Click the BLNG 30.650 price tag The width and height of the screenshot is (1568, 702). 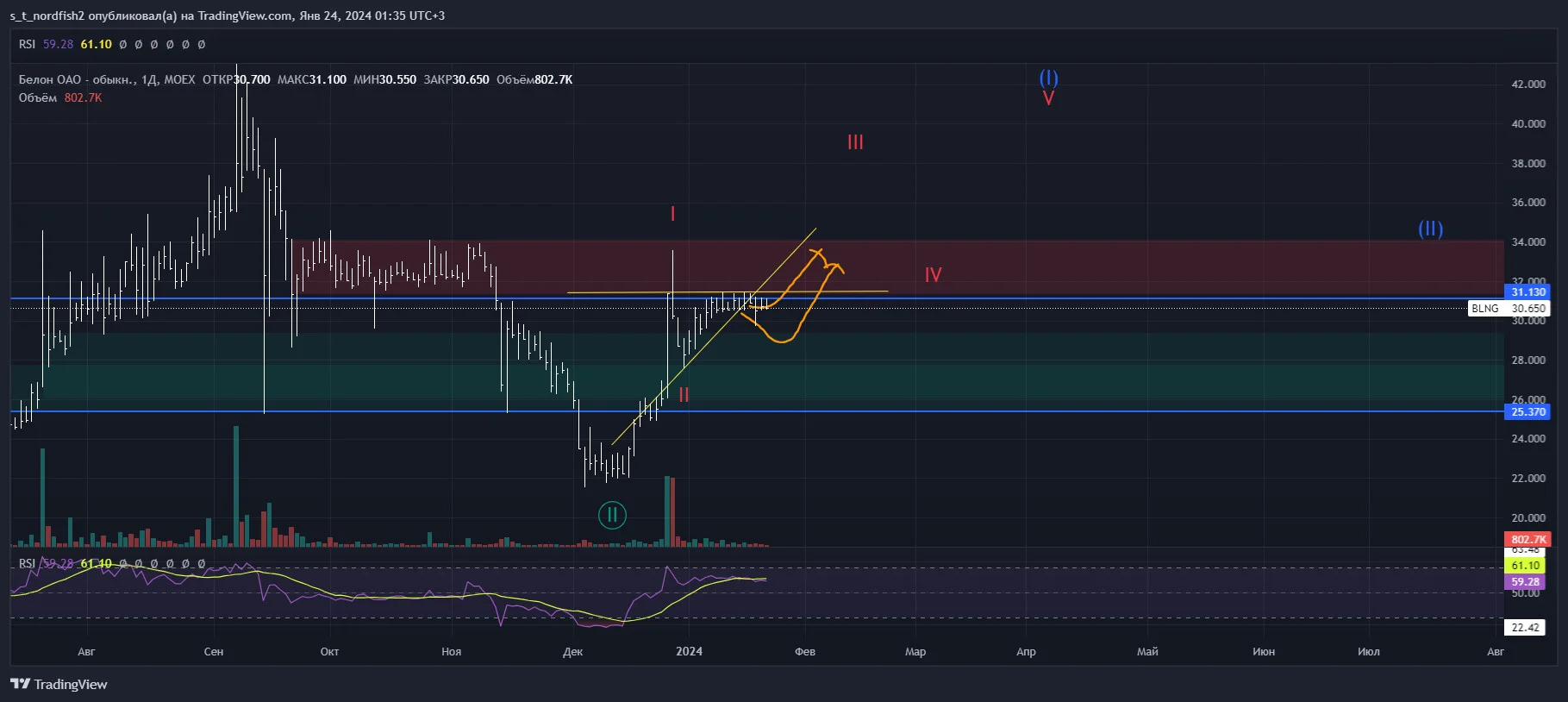pos(1509,308)
